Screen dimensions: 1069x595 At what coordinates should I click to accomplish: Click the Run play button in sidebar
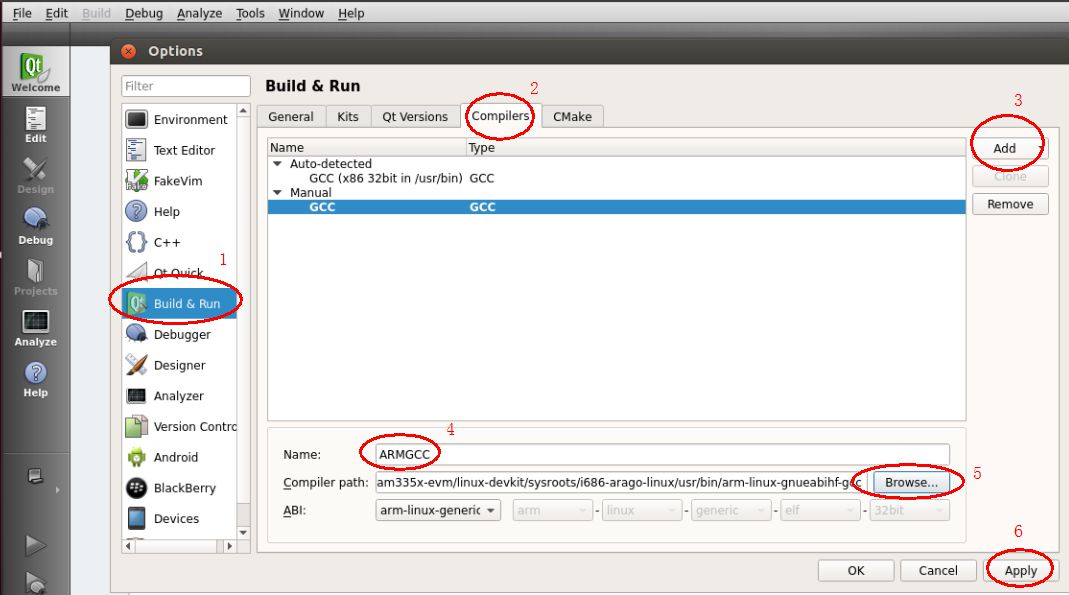click(x=35, y=545)
